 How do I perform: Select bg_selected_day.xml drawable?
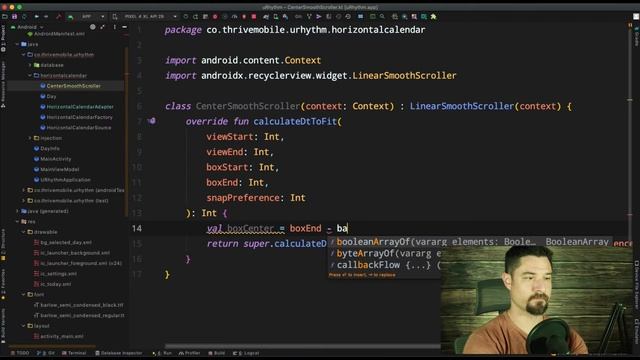click(63, 242)
